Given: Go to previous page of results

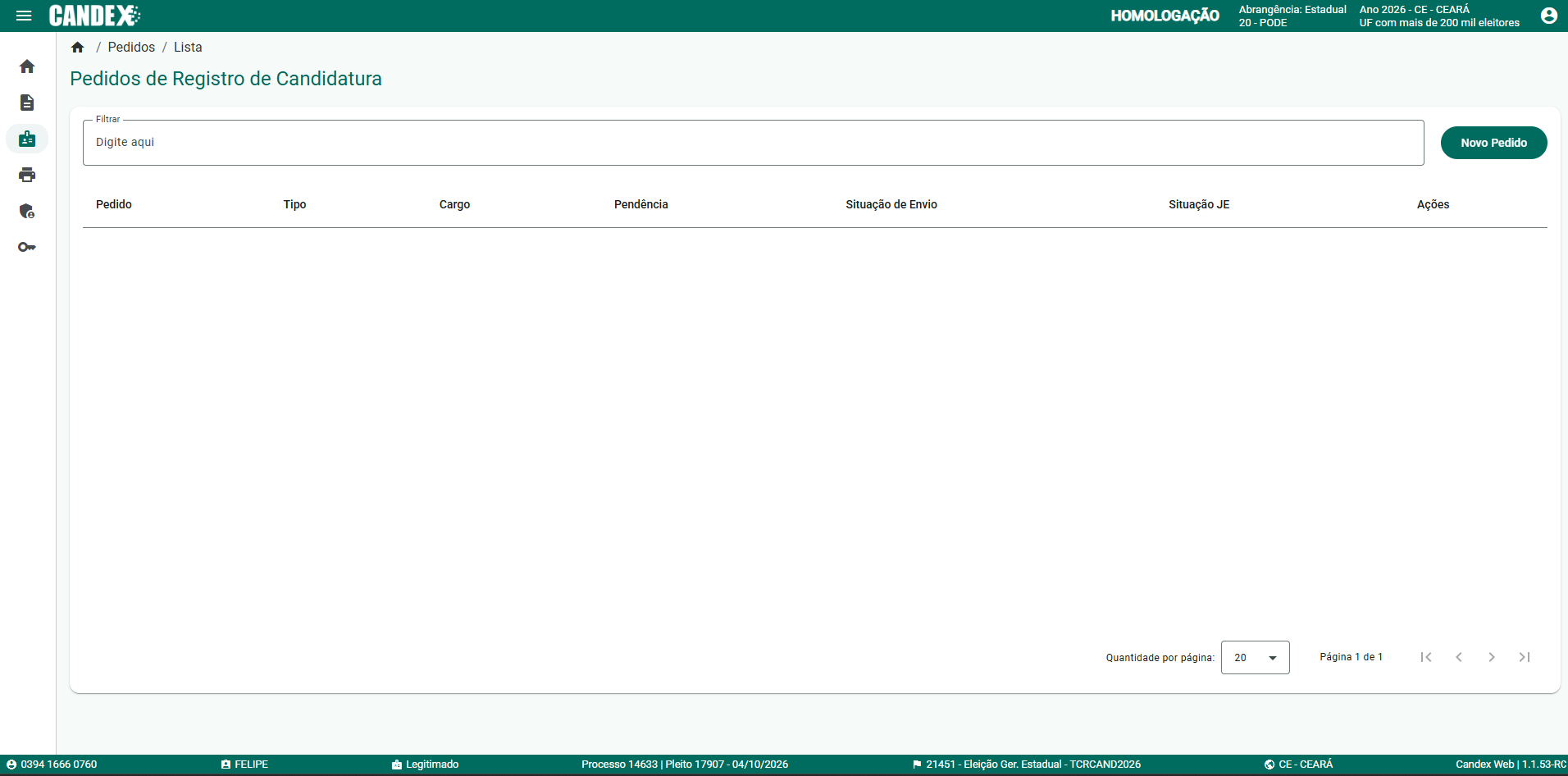Looking at the screenshot, I should coord(1459,657).
